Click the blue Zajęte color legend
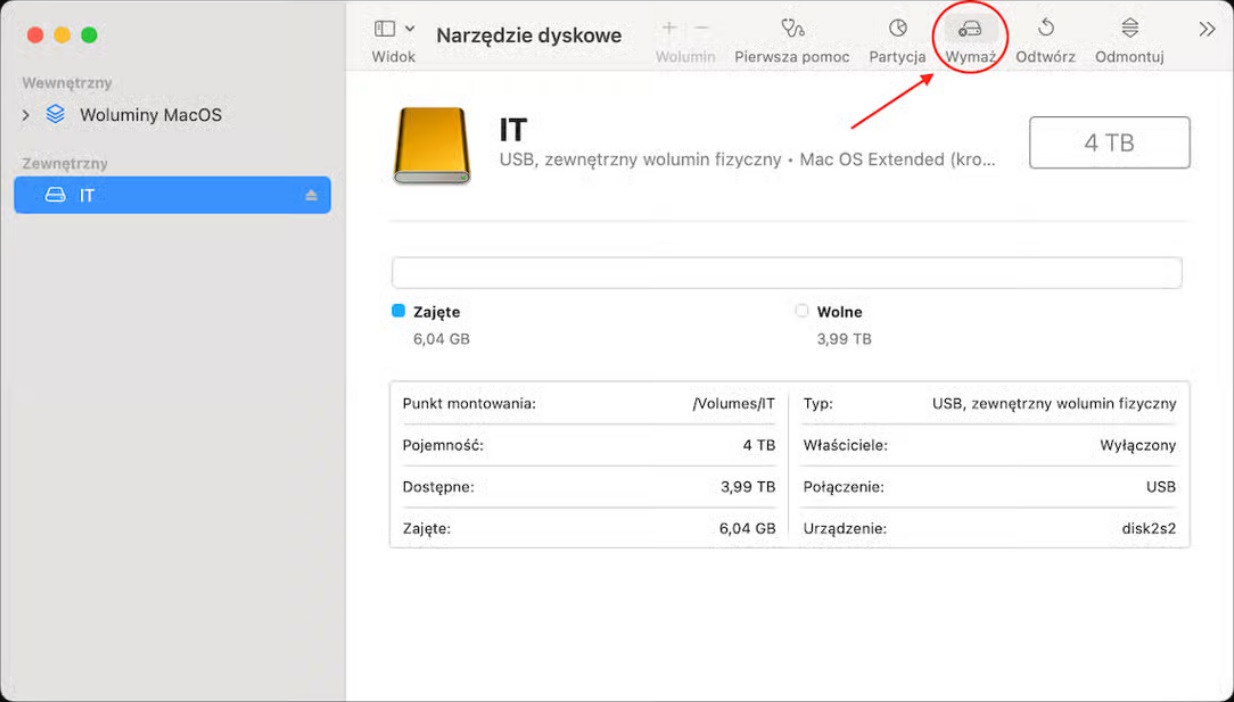Image resolution: width=1234 pixels, height=702 pixels. click(x=398, y=311)
